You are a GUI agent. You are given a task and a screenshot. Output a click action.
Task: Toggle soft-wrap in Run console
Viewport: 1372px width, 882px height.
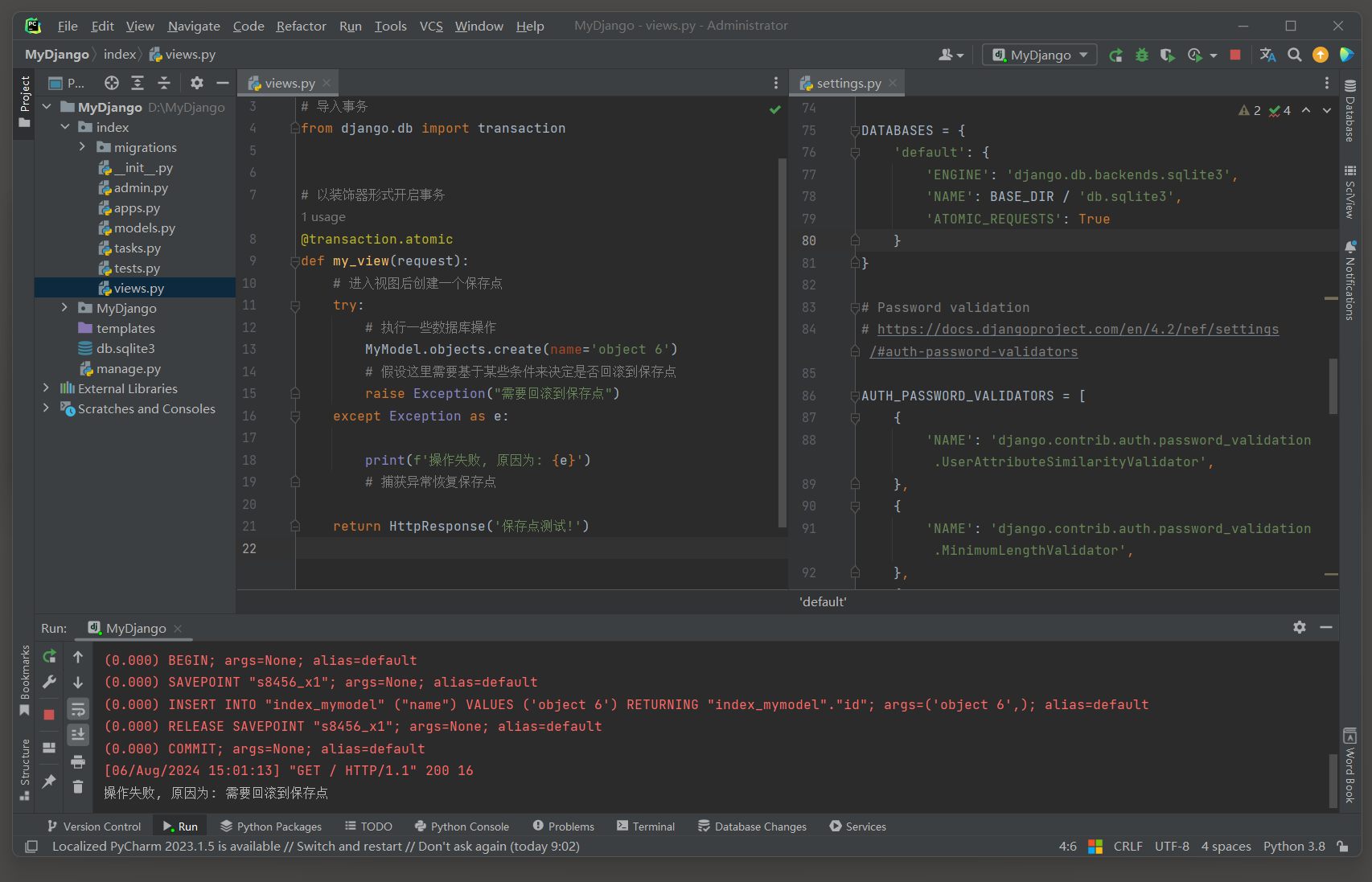pyautogui.click(x=78, y=709)
